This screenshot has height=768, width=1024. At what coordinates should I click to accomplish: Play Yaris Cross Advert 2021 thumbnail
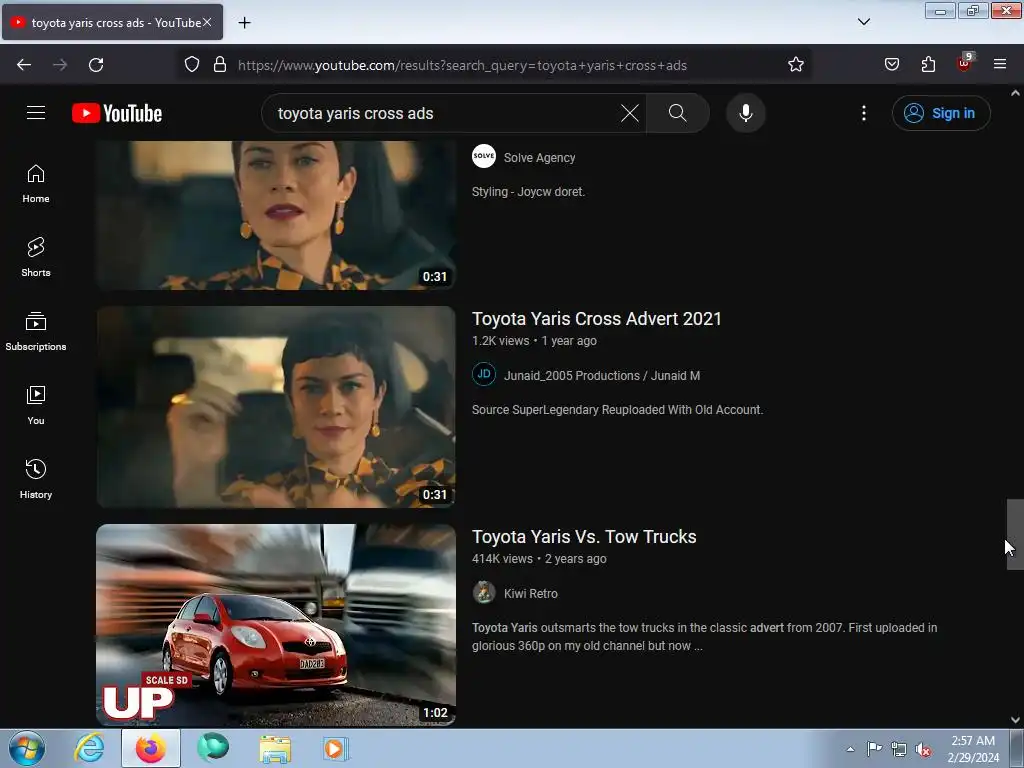coord(276,407)
